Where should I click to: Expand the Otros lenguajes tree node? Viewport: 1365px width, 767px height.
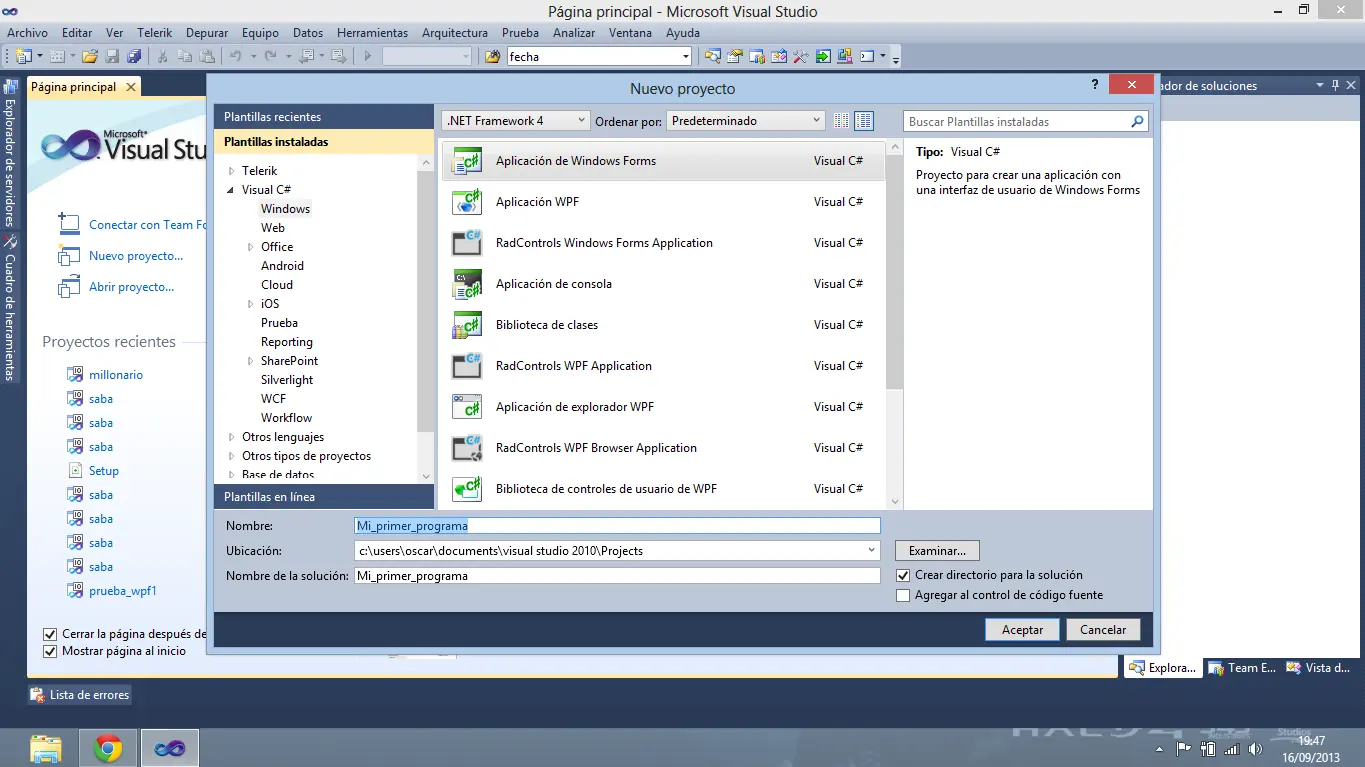coord(232,437)
